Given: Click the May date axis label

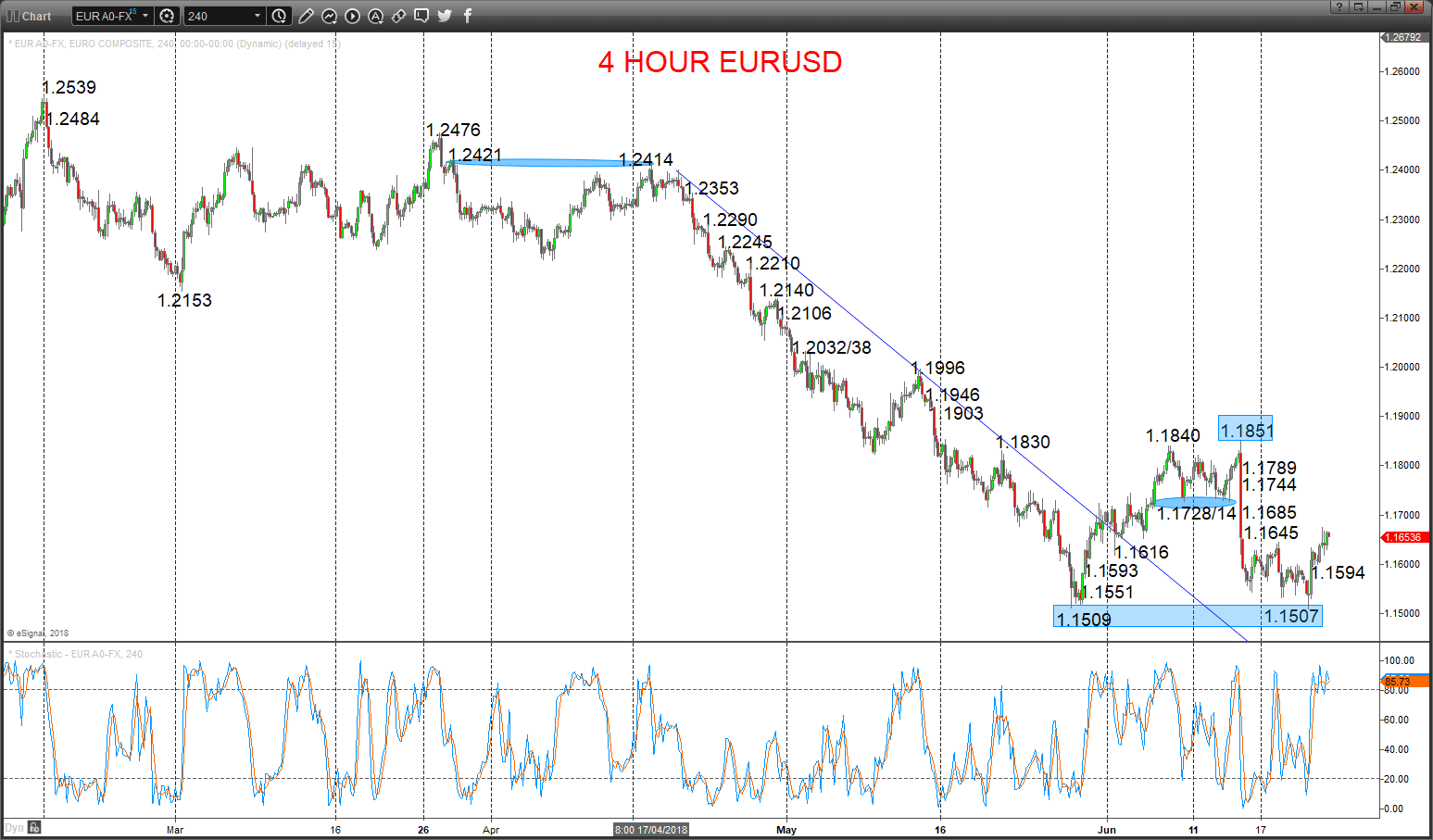Looking at the screenshot, I should pos(786,830).
